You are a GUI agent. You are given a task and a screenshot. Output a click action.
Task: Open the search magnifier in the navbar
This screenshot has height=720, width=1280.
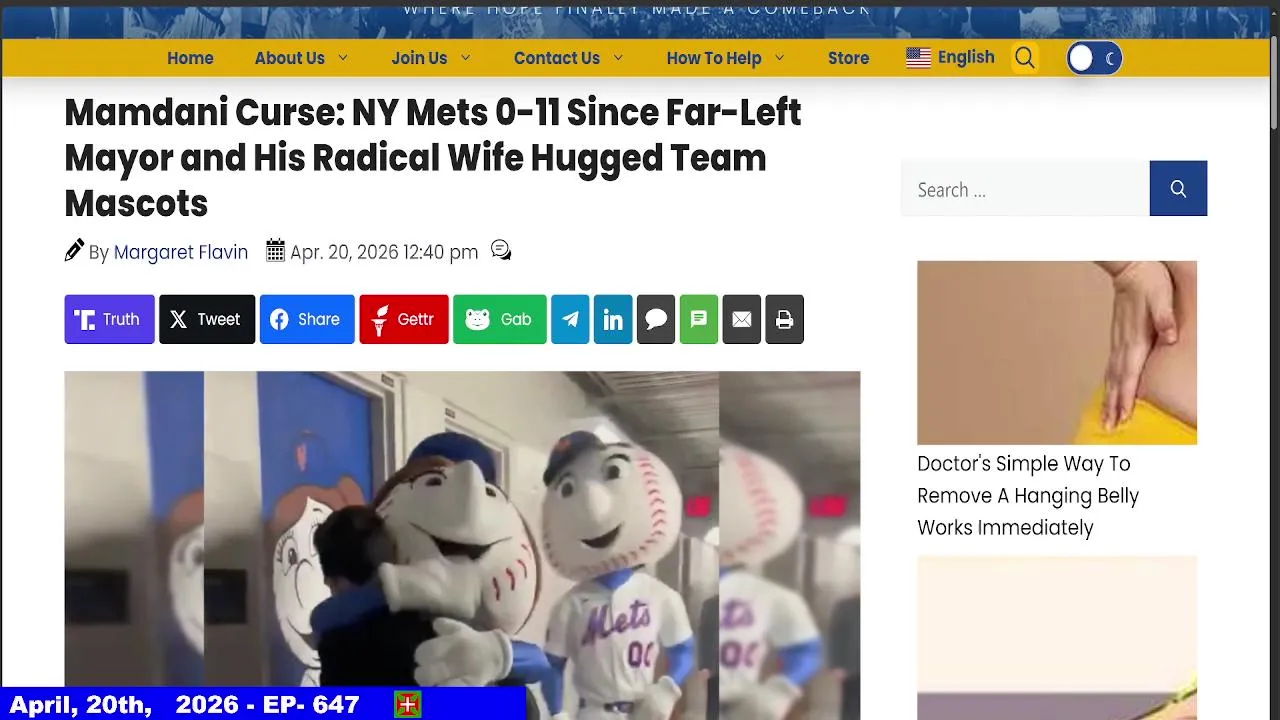pyautogui.click(x=1025, y=58)
